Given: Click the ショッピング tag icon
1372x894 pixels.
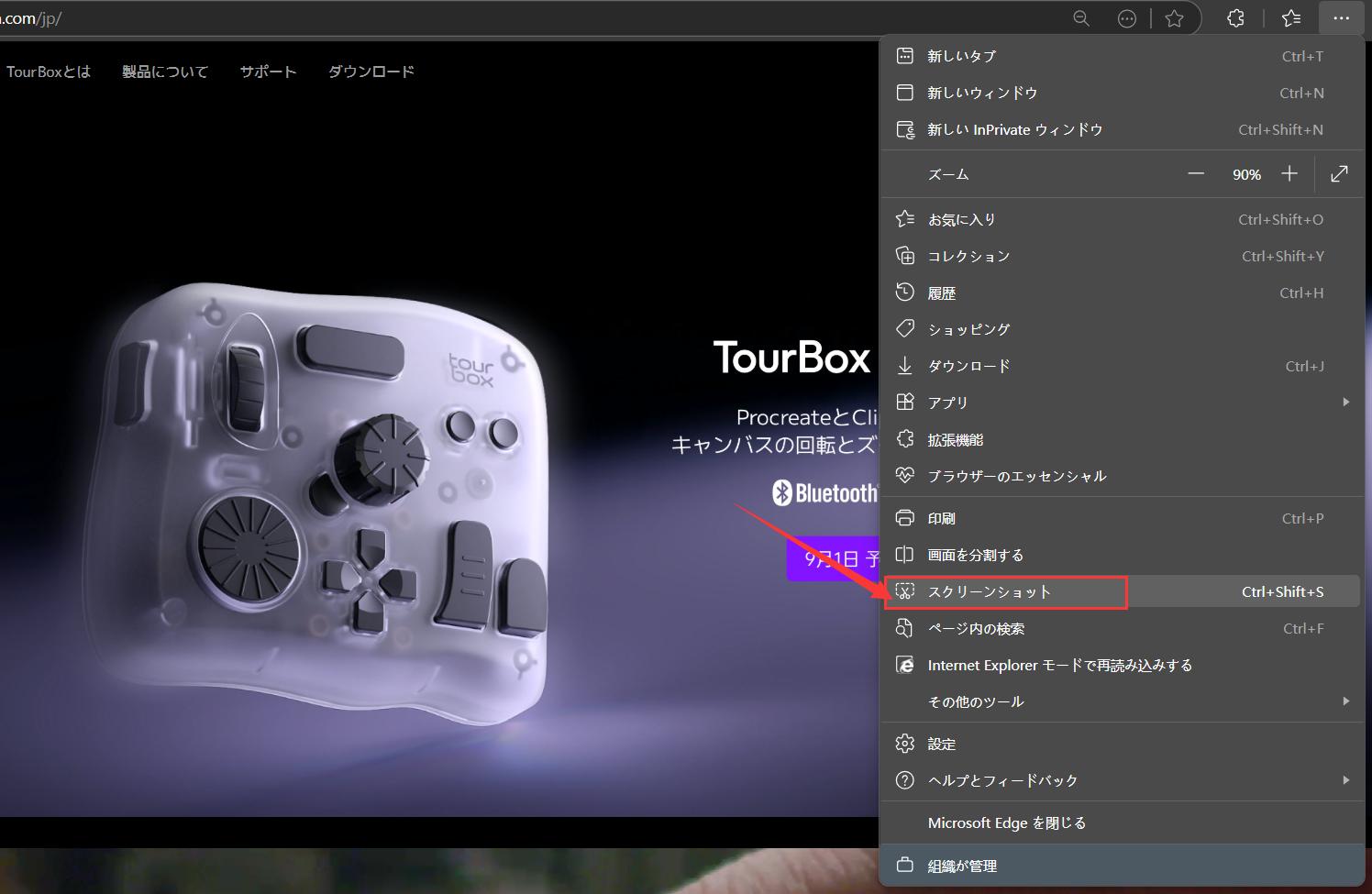Looking at the screenshot, I should (904, 328).
